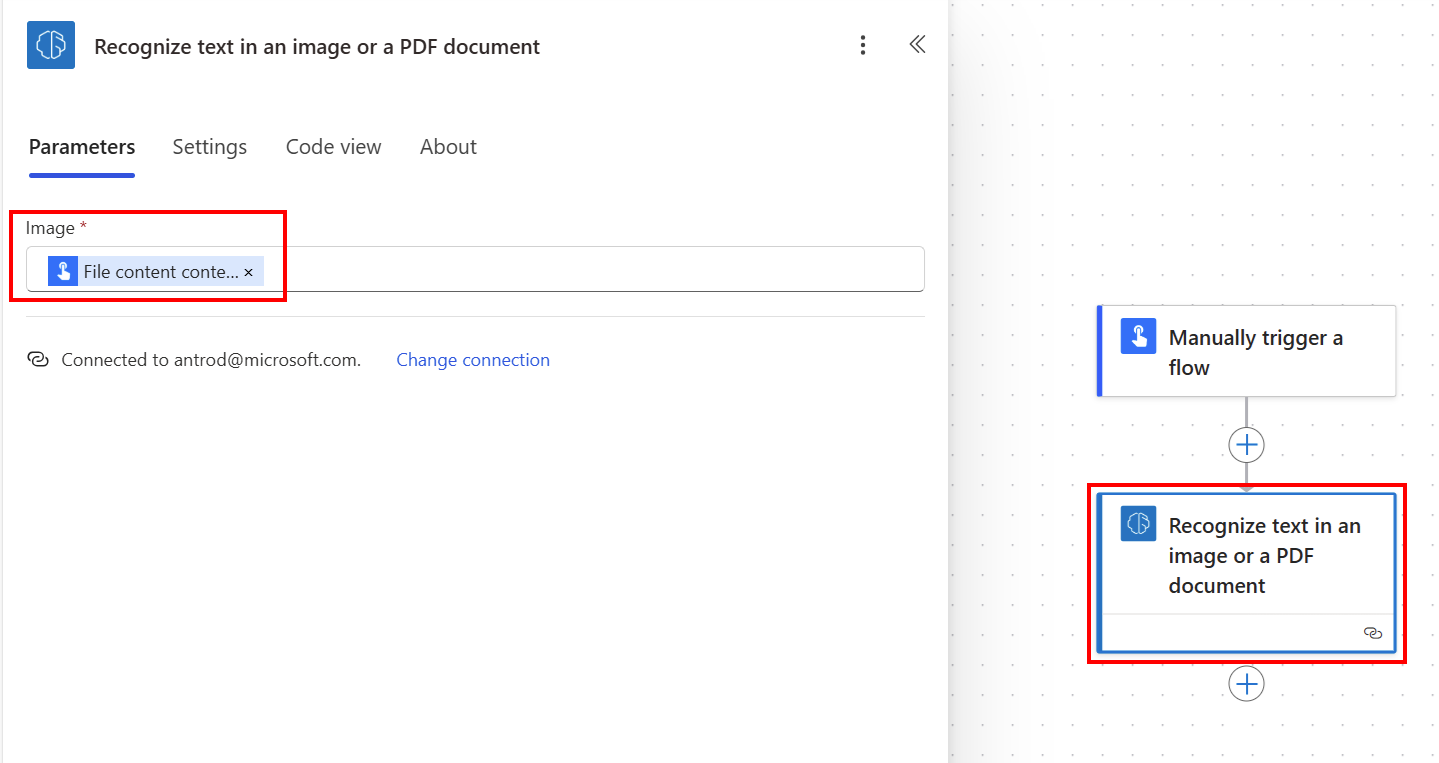The image size is (1439, 763).
Task: Click the plus icon between trigger and action
Action: tap(1246, 444)
